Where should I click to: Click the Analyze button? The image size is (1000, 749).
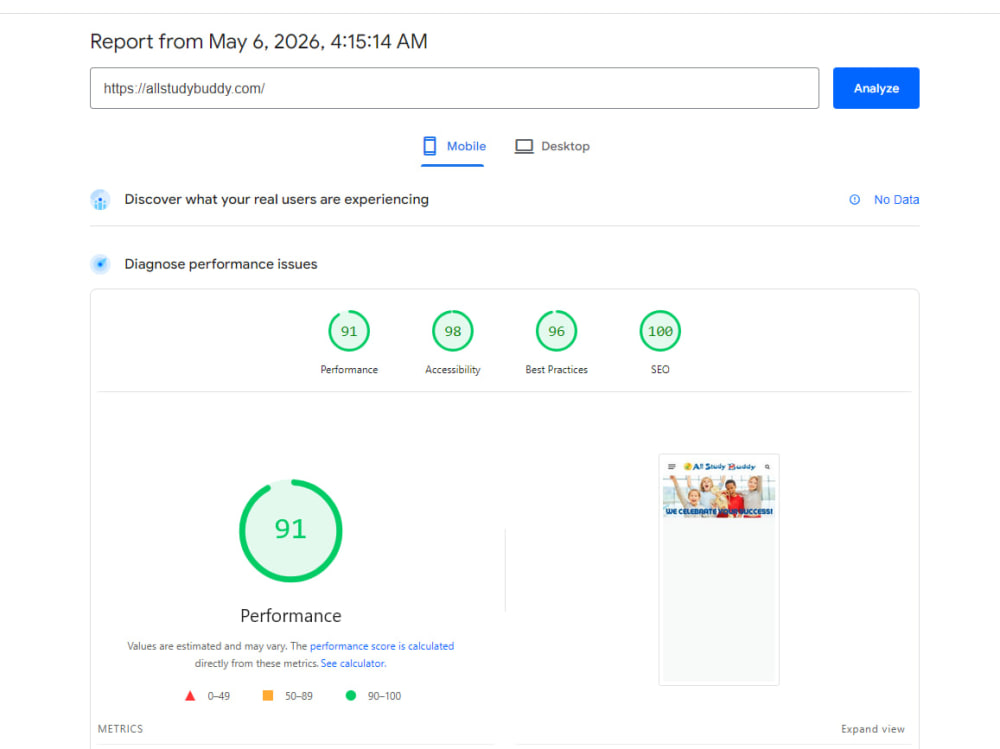876,88
